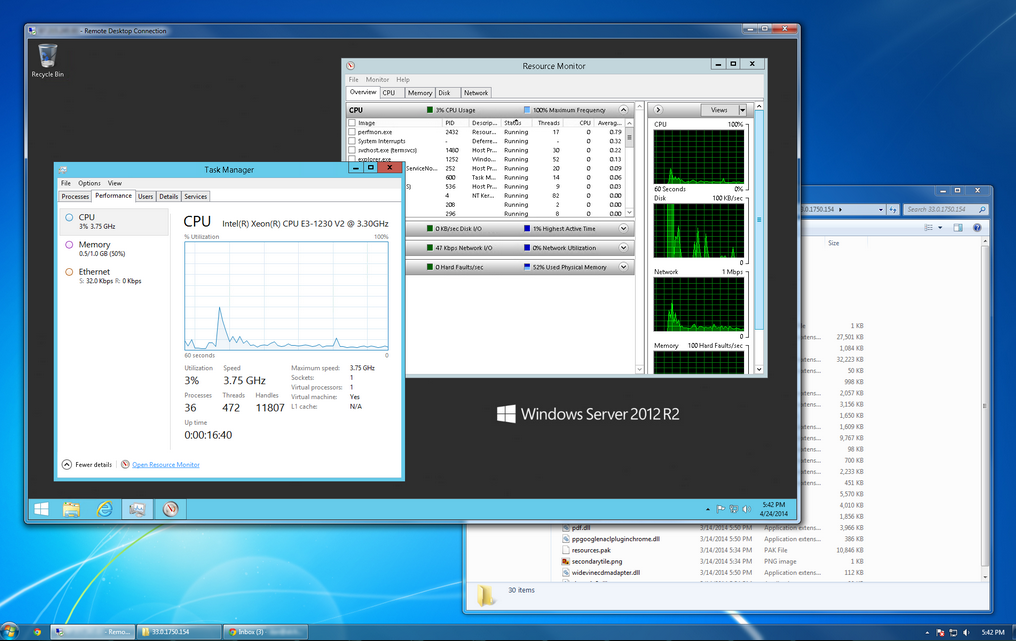Click the Open Resource Monitor link
The image size is (1016, 641).
166,465
